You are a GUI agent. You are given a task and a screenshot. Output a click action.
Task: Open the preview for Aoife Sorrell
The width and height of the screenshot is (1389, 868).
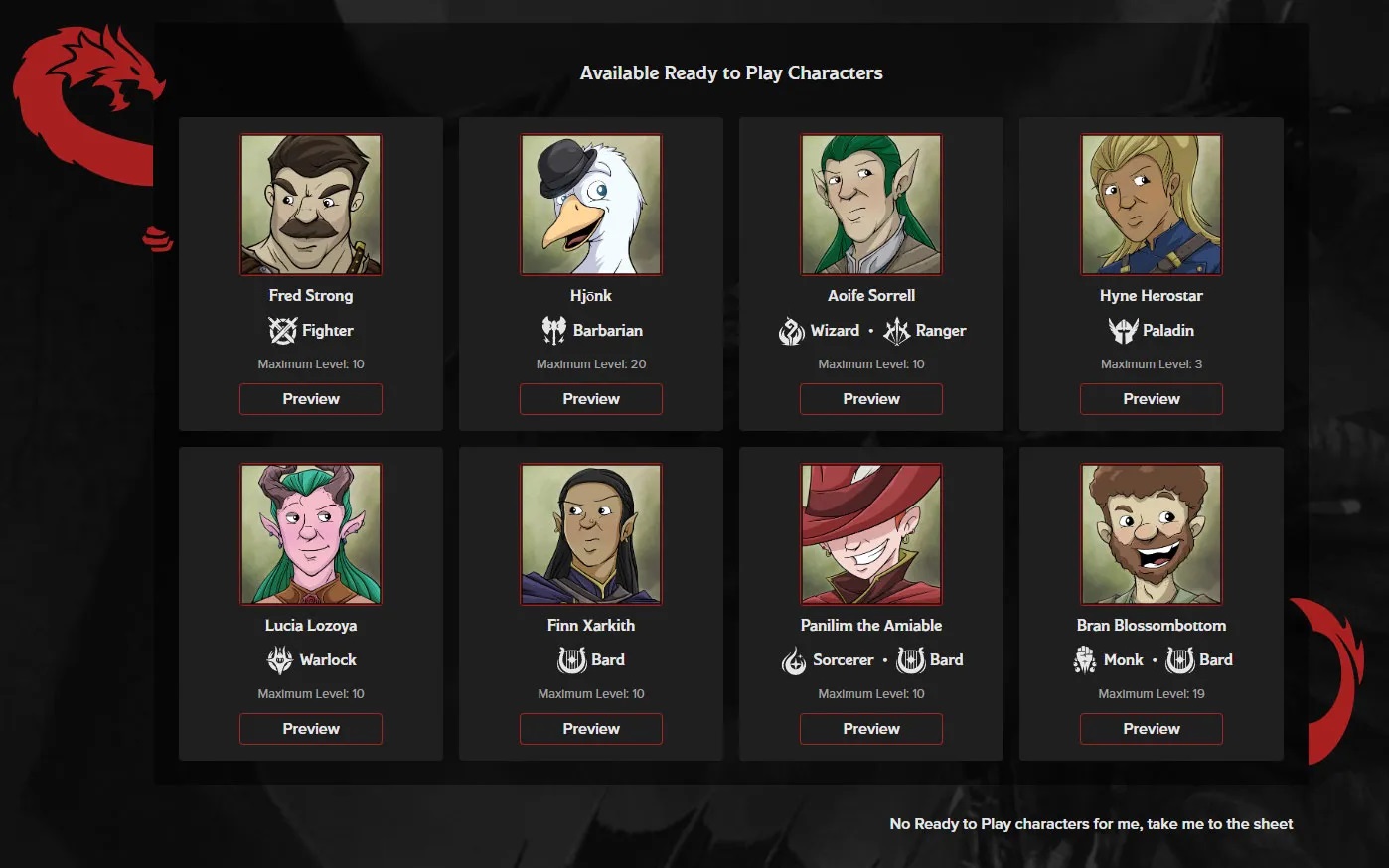point(871,399)
